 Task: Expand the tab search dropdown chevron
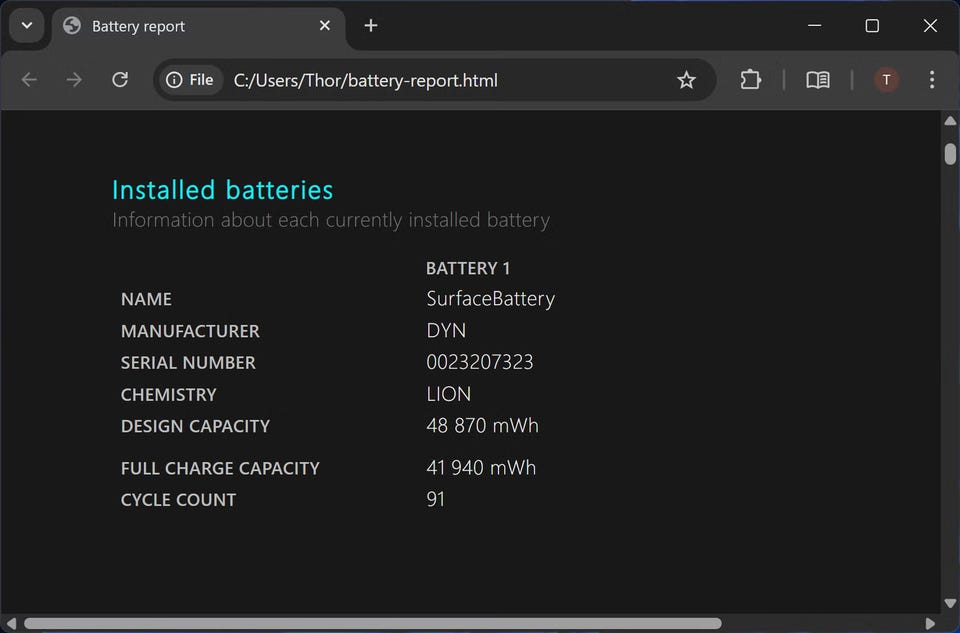click(26, 26)
